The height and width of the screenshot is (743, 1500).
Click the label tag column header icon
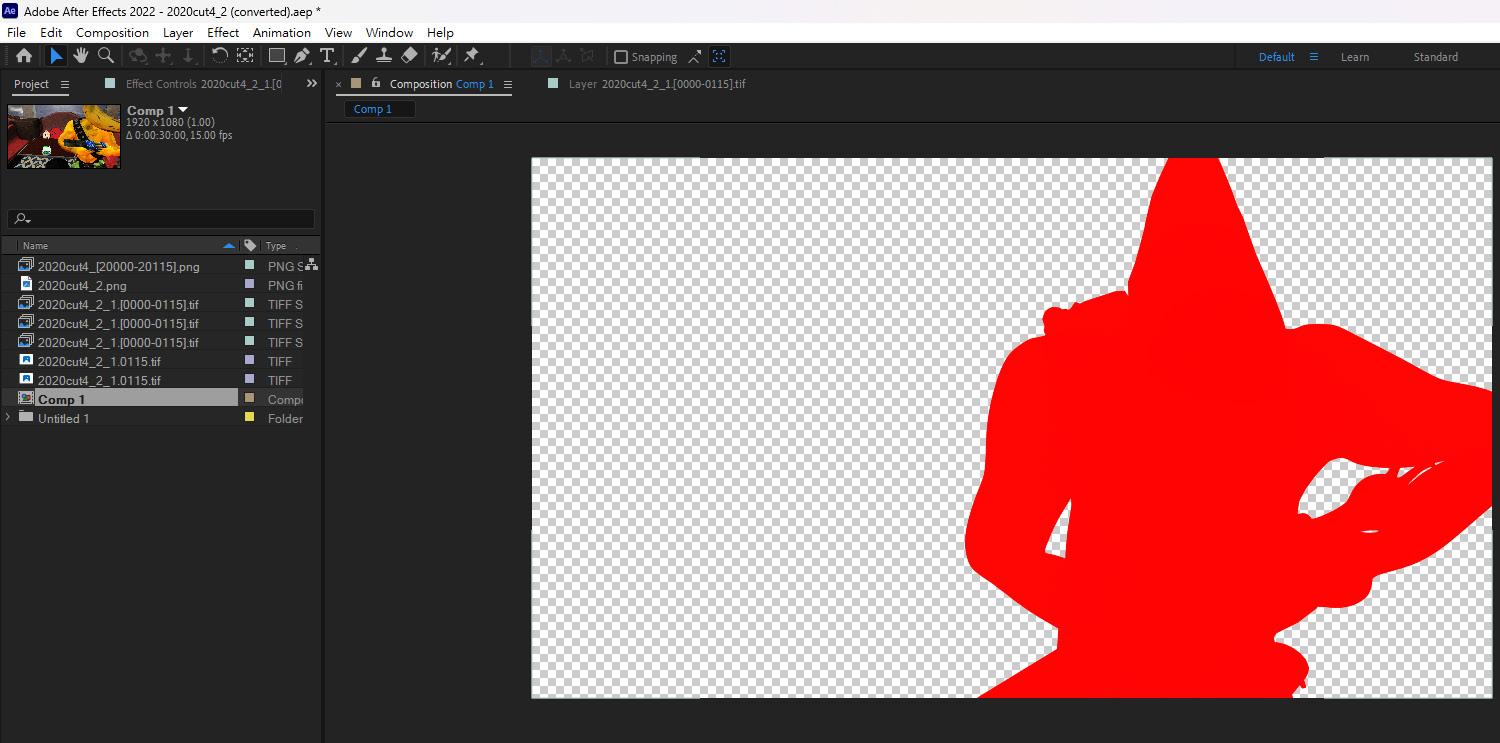(250, 245)
